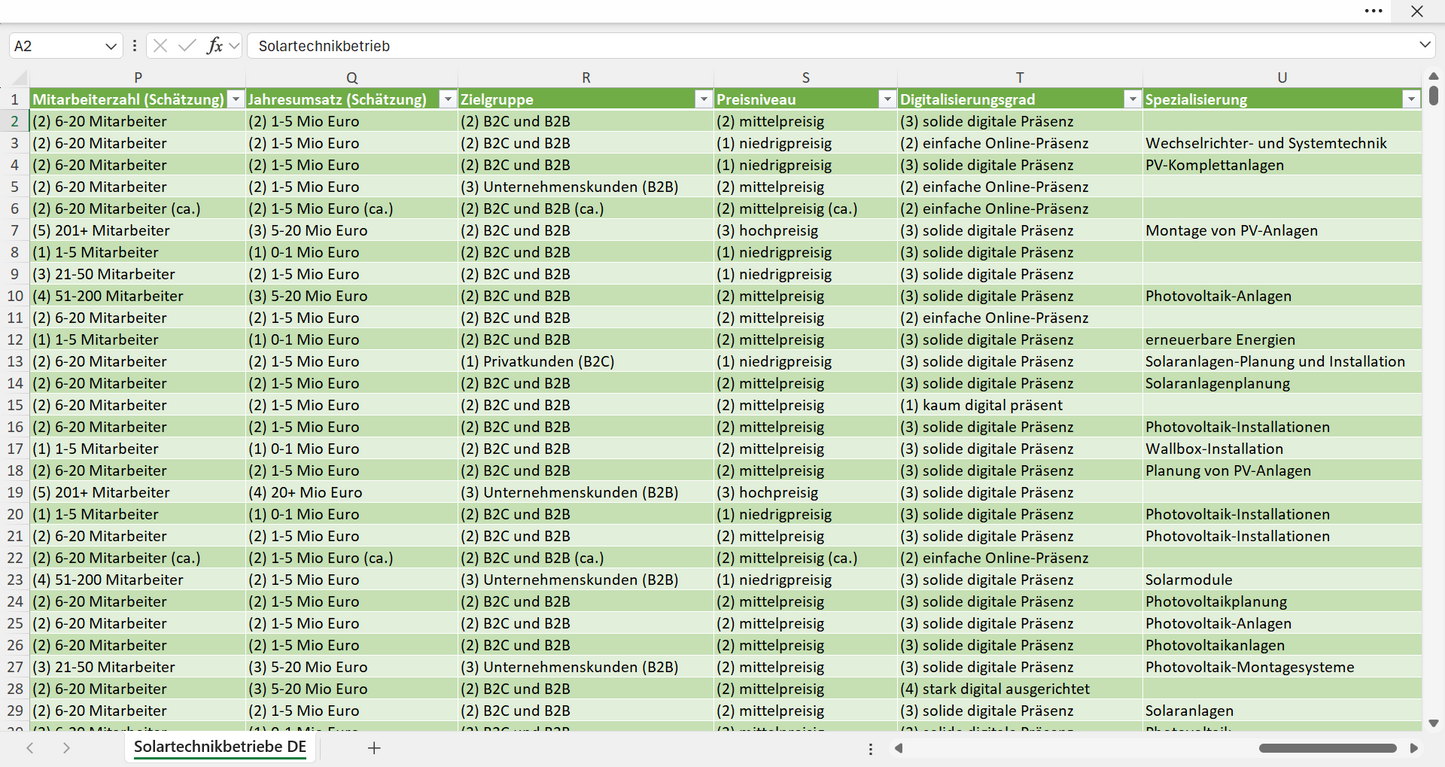1445x767 pixels.
Task: Open the function dropdown next to fx
Action: point(234,46)
